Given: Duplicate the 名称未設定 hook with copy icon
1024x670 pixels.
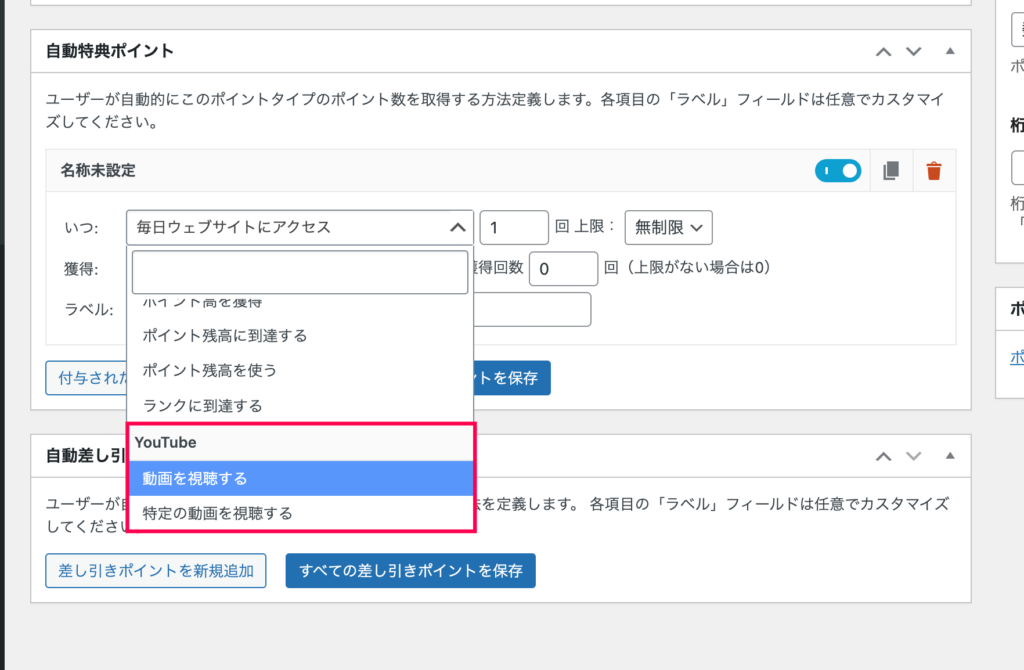Looking at the screenshot, I should [891, 171].
